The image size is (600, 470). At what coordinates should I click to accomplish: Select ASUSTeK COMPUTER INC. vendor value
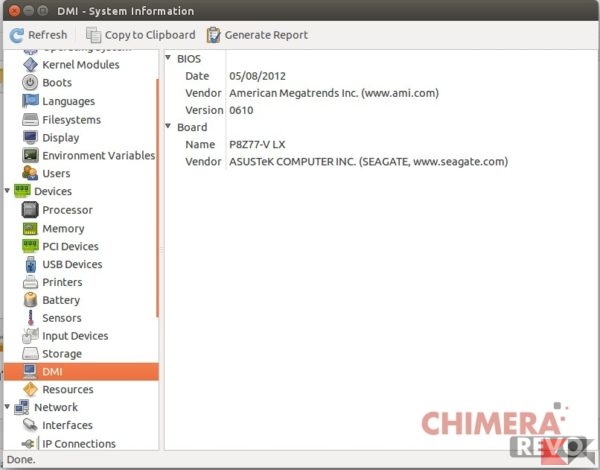(x=368, y=162)
